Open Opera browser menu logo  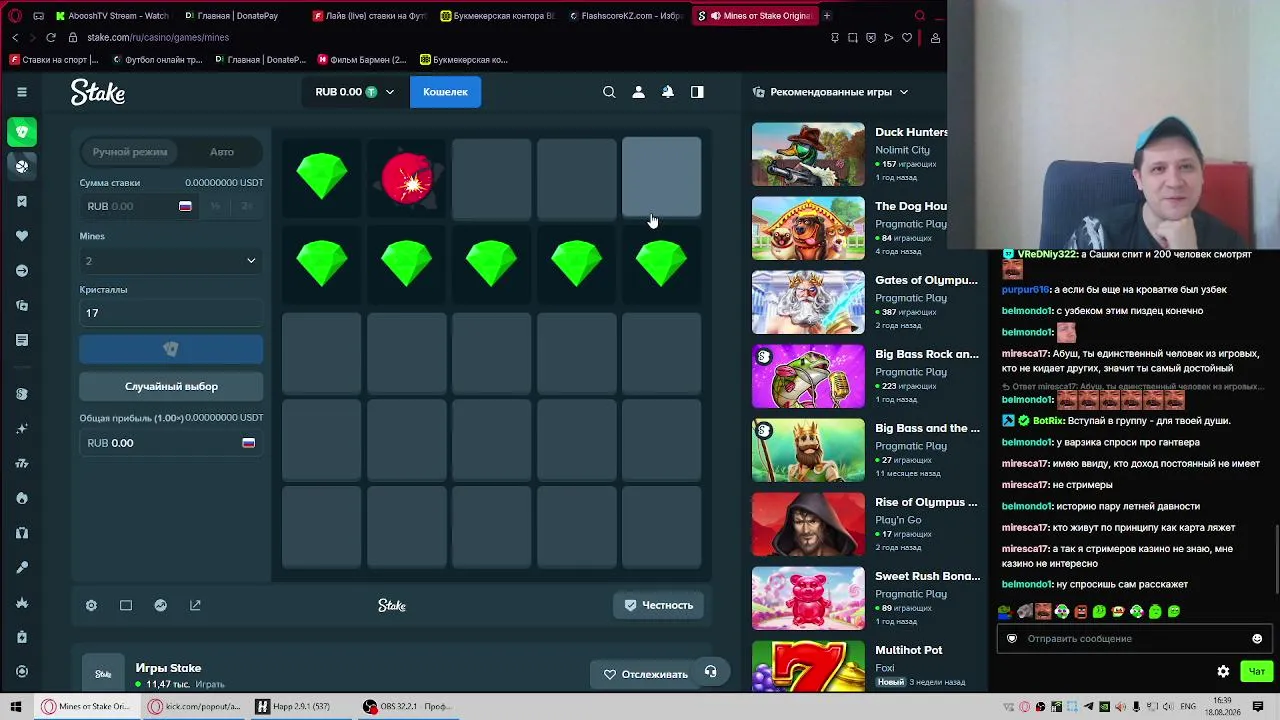(14, 16)
